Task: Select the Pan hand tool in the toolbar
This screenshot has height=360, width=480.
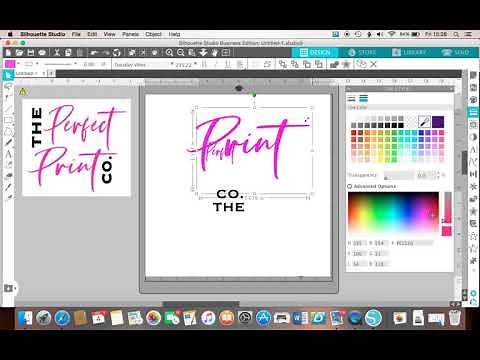Action: coord(215,52)
